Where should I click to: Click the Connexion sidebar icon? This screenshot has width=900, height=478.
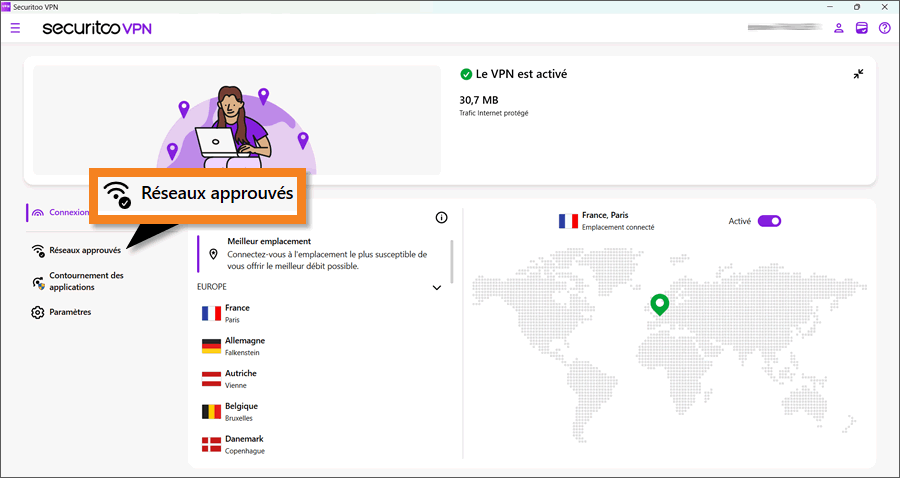click(38, 213)
